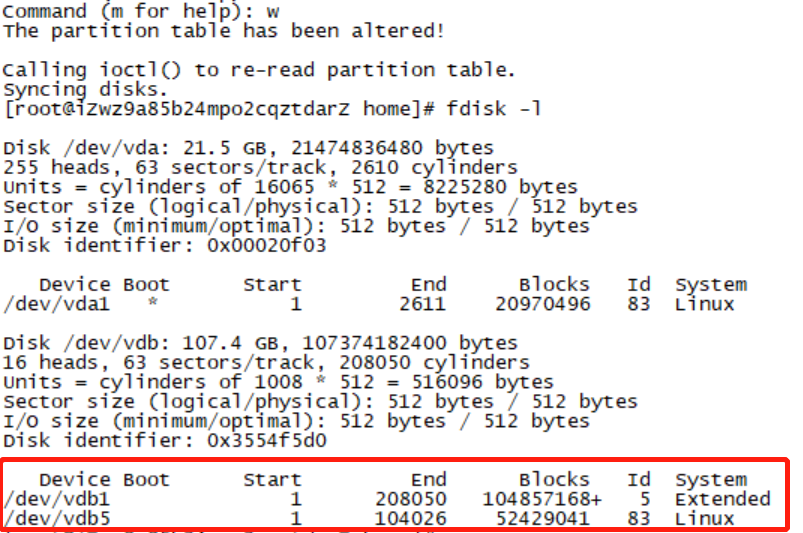Click the 'Extended' system type text

723,499
